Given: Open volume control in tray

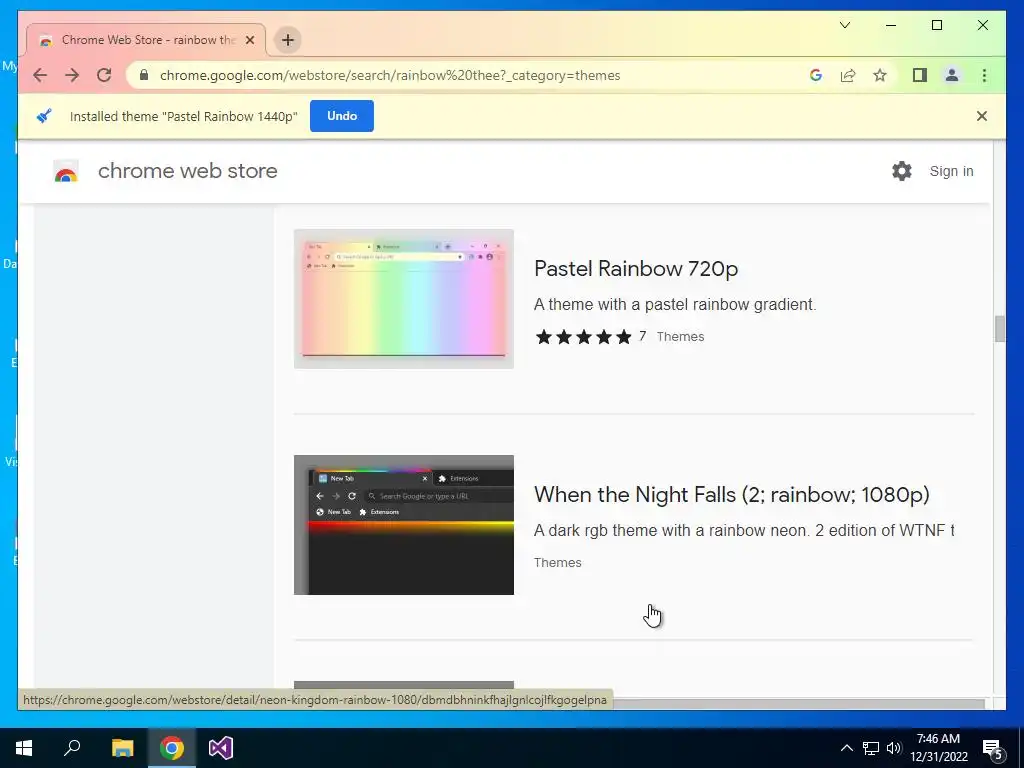Looking at the screenshot, I should click(894, 748).
